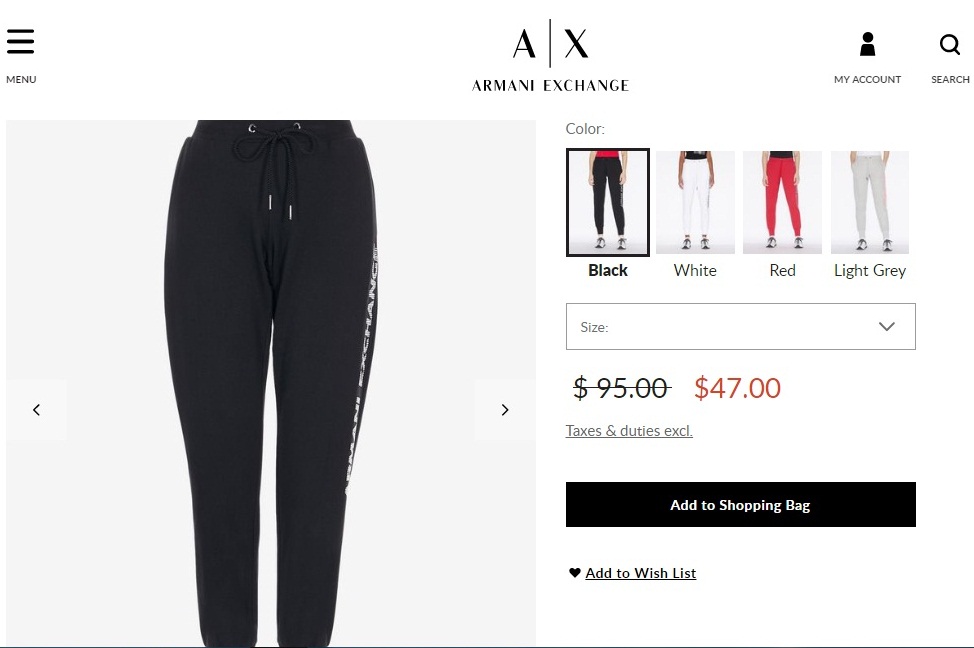Click the Add to Shopping Bag button
The height and width of the screenshot is (648, 974).
tap(740, 504)
